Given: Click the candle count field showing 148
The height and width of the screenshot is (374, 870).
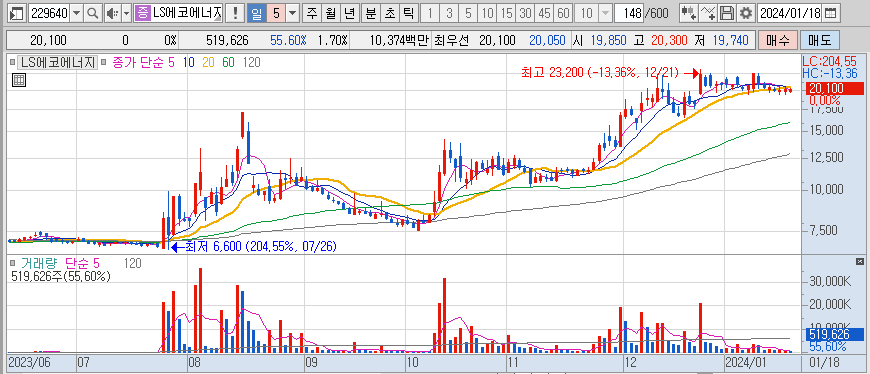Looking at the screenshot, I should 629,13.
